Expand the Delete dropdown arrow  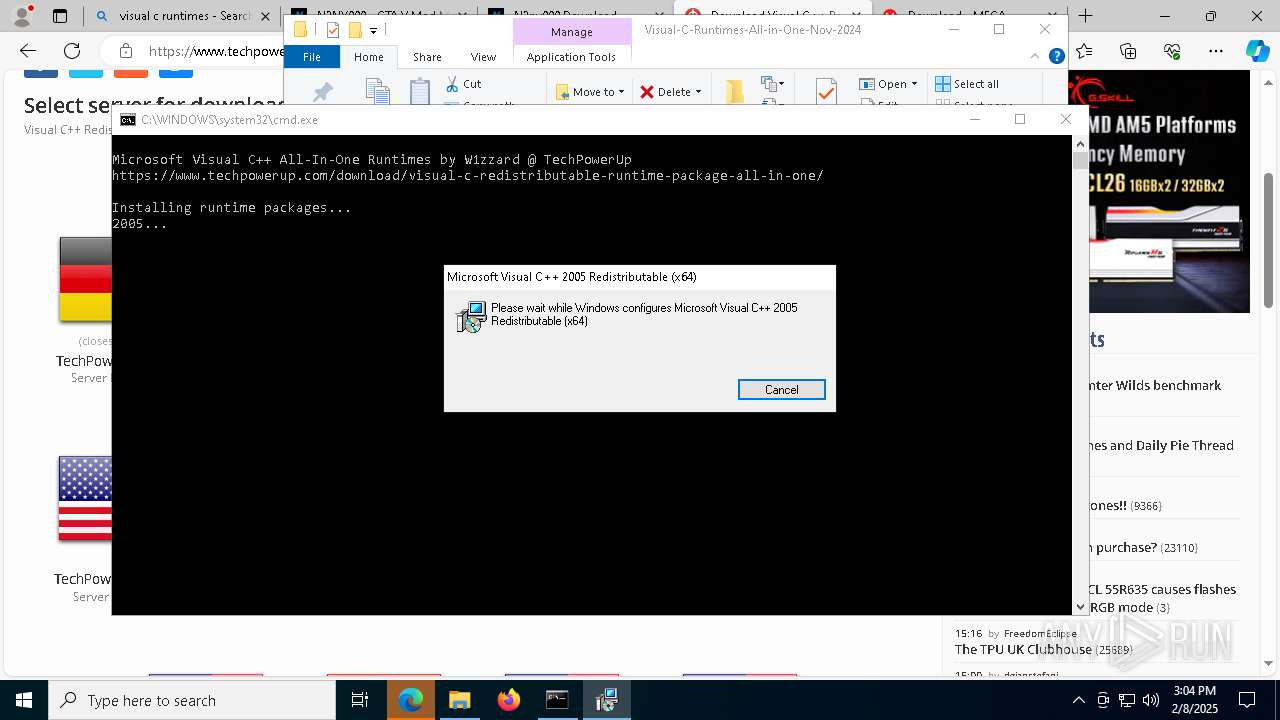click(698, 92)
